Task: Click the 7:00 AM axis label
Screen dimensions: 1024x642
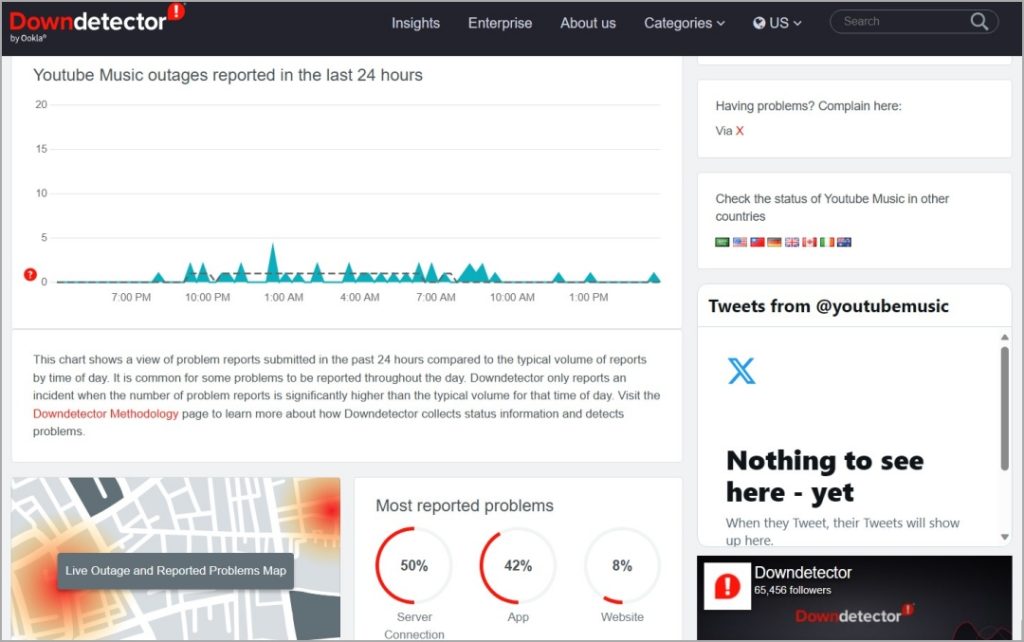Action: click(x=436, y=298)
